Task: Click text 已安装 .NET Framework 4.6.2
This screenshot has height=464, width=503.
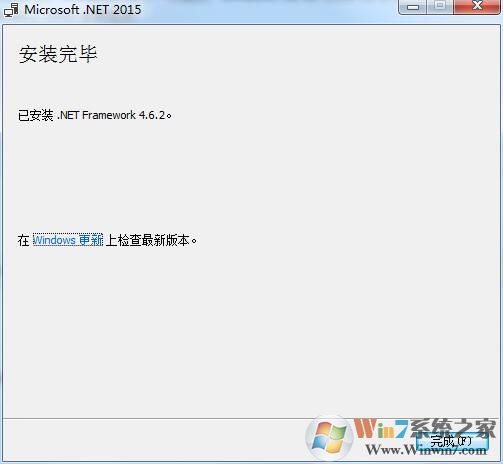Action: 95,115
